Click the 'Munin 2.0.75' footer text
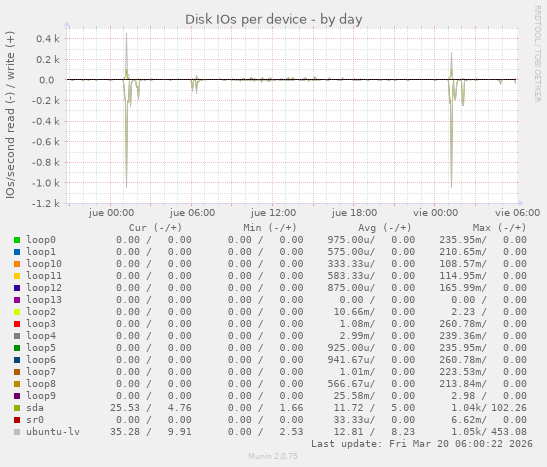This screenshot has height=467, width=547. (273, 456)
